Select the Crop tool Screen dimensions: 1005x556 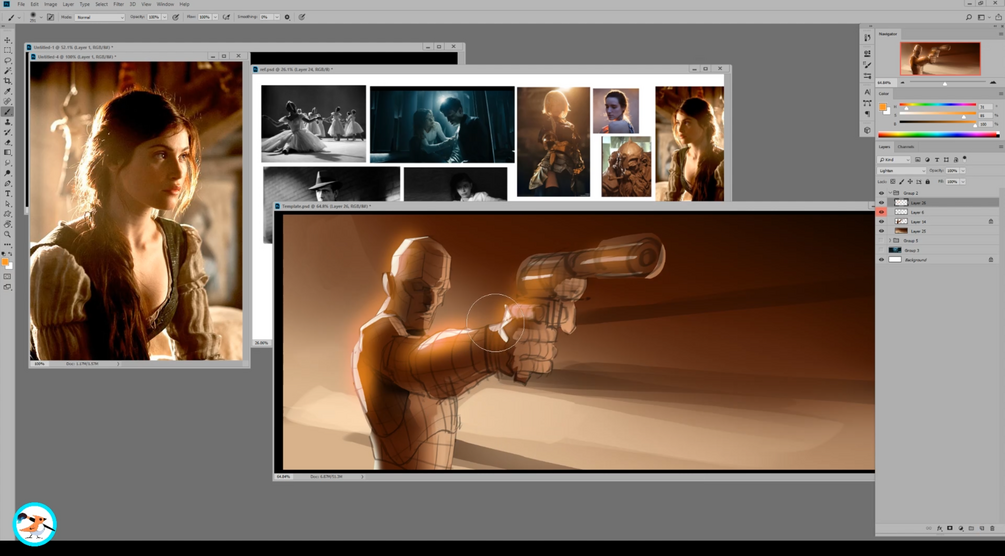(x=8, y=81)
